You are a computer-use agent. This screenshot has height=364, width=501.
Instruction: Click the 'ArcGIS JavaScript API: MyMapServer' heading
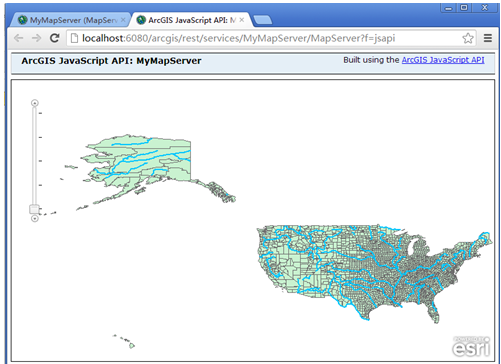[111, 61]
